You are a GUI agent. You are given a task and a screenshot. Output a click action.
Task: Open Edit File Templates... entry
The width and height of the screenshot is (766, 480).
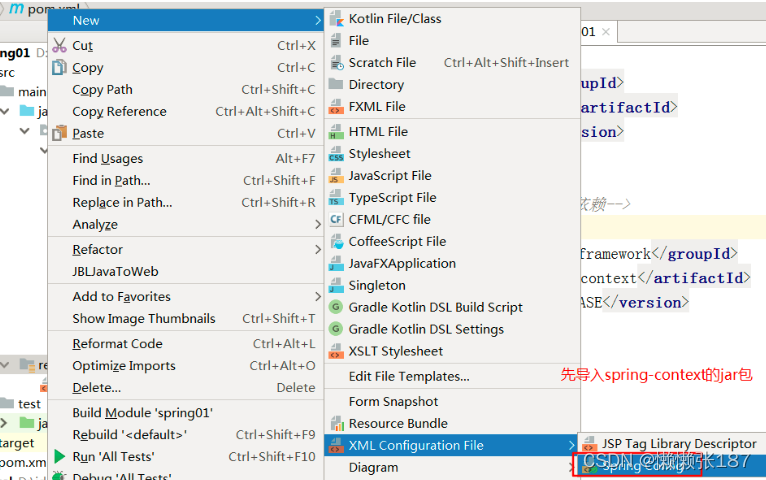(452, 376)
